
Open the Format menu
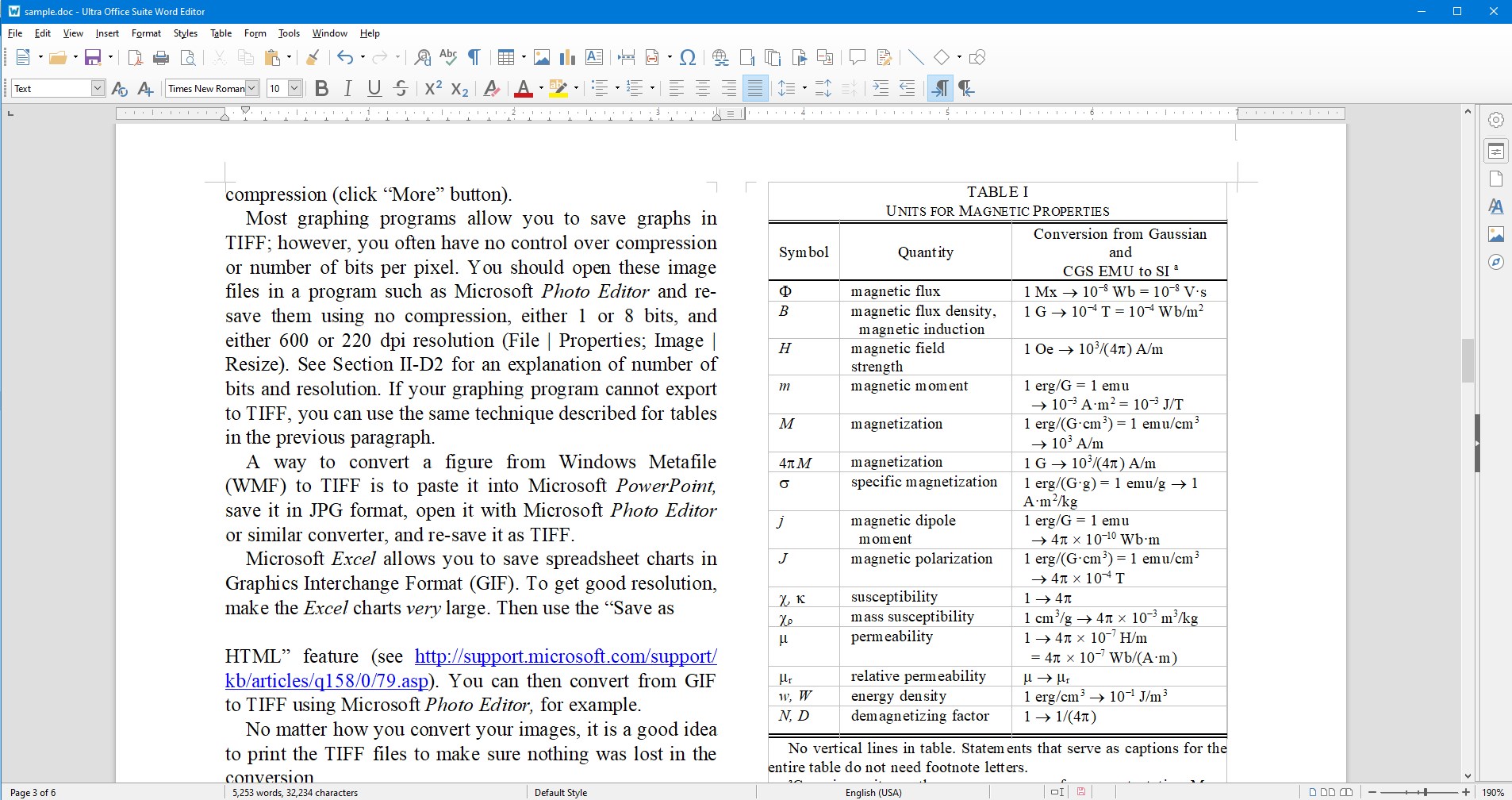146,33
